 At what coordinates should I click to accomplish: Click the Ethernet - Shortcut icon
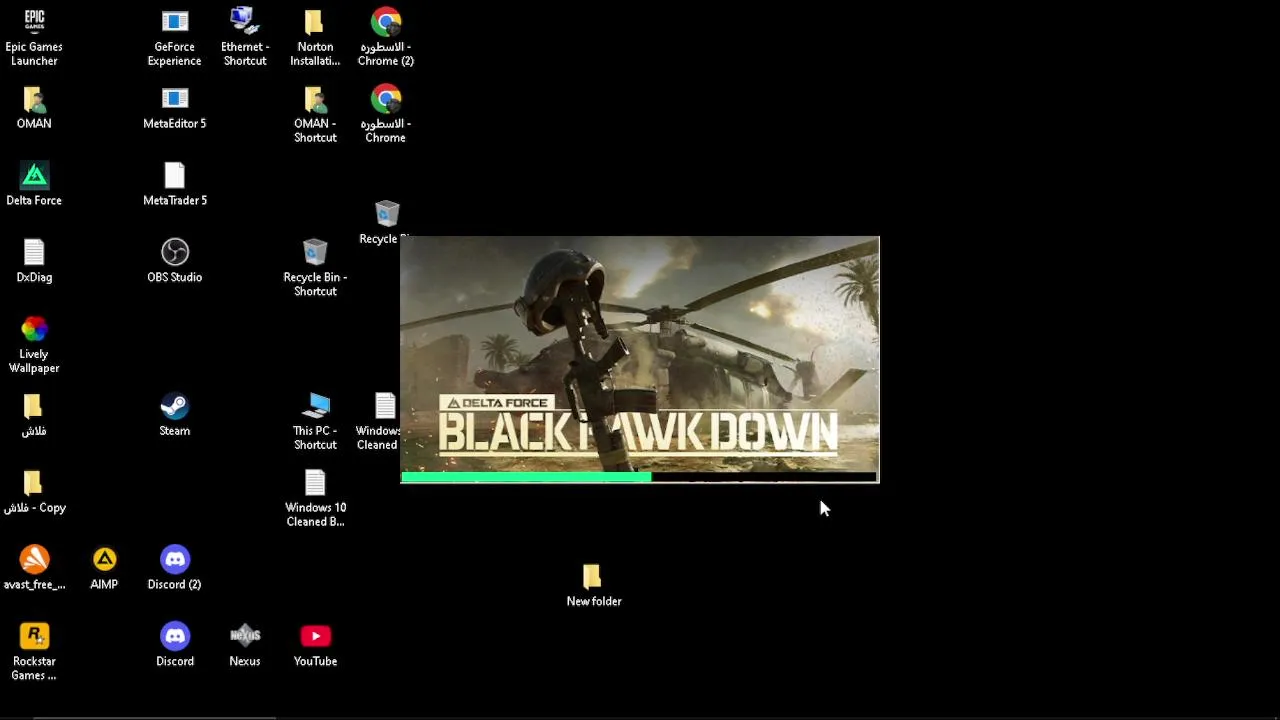coord(245,38)
